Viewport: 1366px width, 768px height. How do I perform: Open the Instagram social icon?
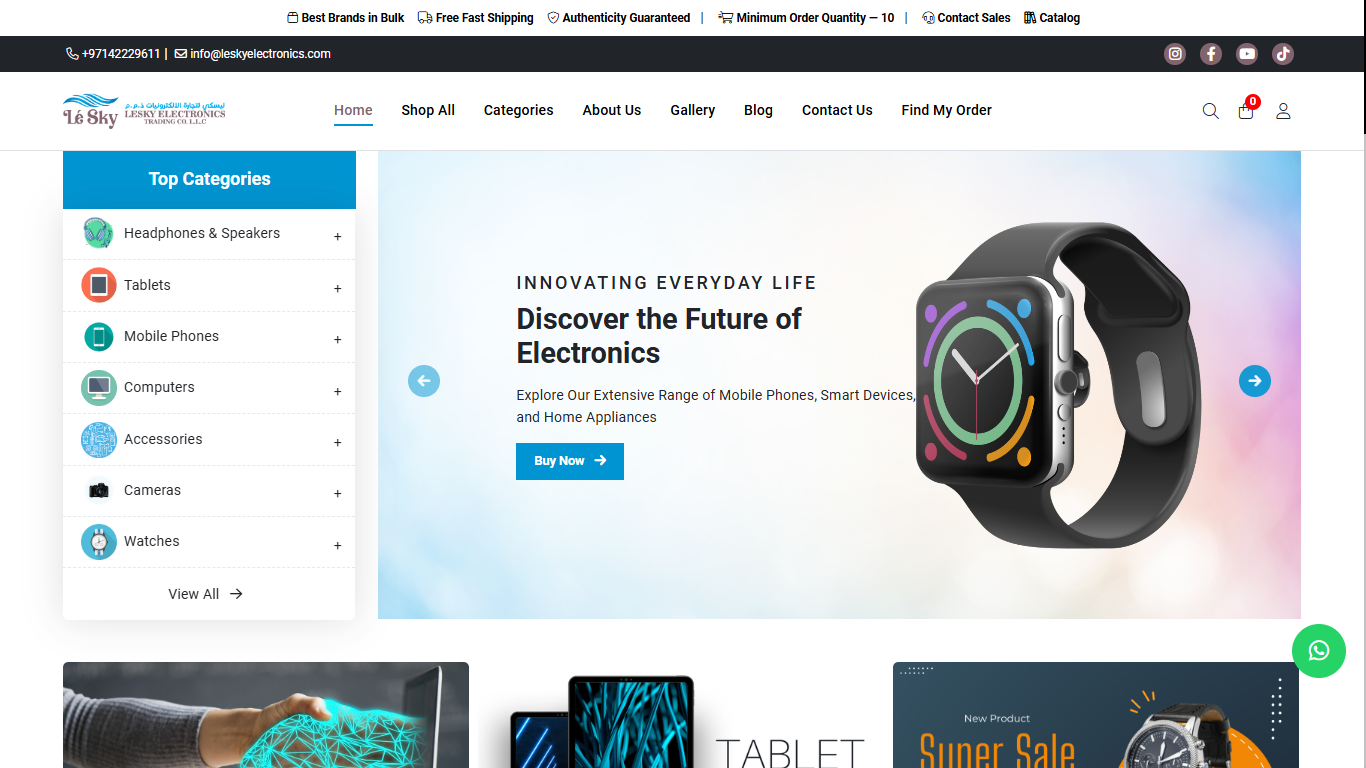coord(1175,54)
